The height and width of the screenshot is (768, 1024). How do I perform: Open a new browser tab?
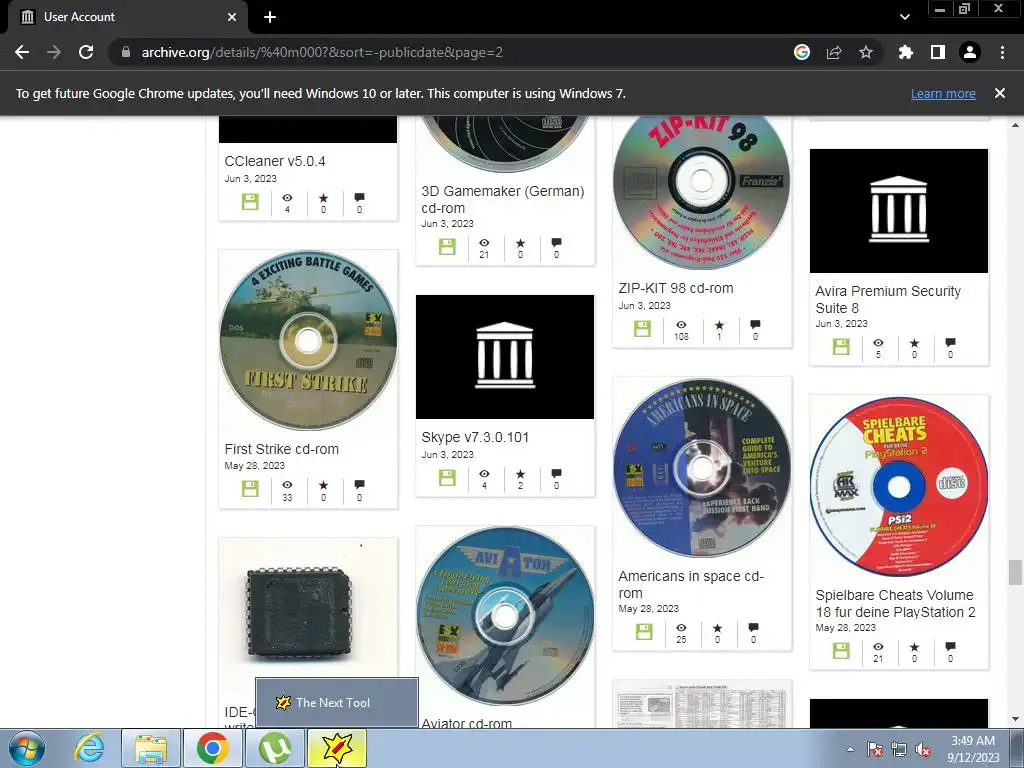270,17
